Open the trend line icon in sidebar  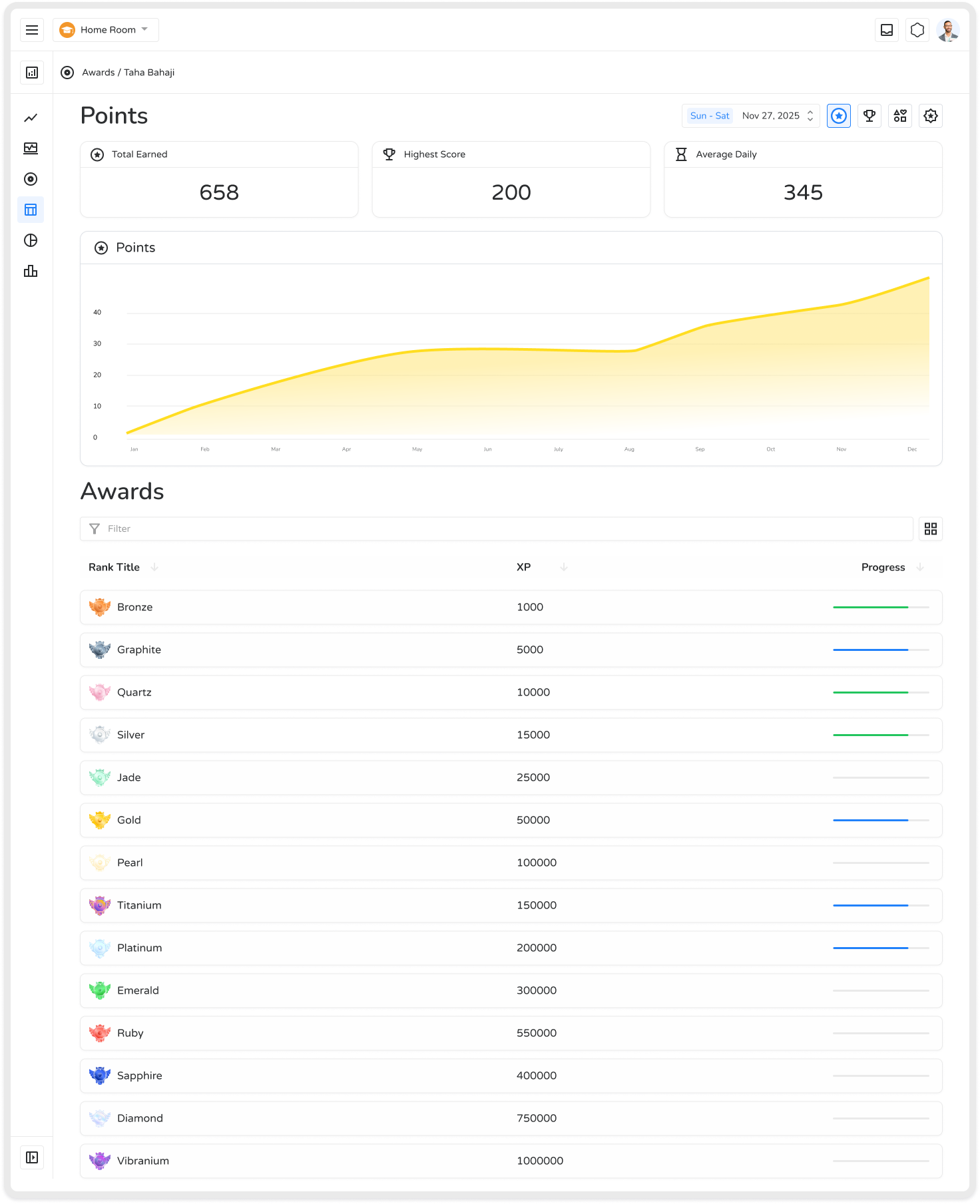pyautogui.click(x=31, y=118)
